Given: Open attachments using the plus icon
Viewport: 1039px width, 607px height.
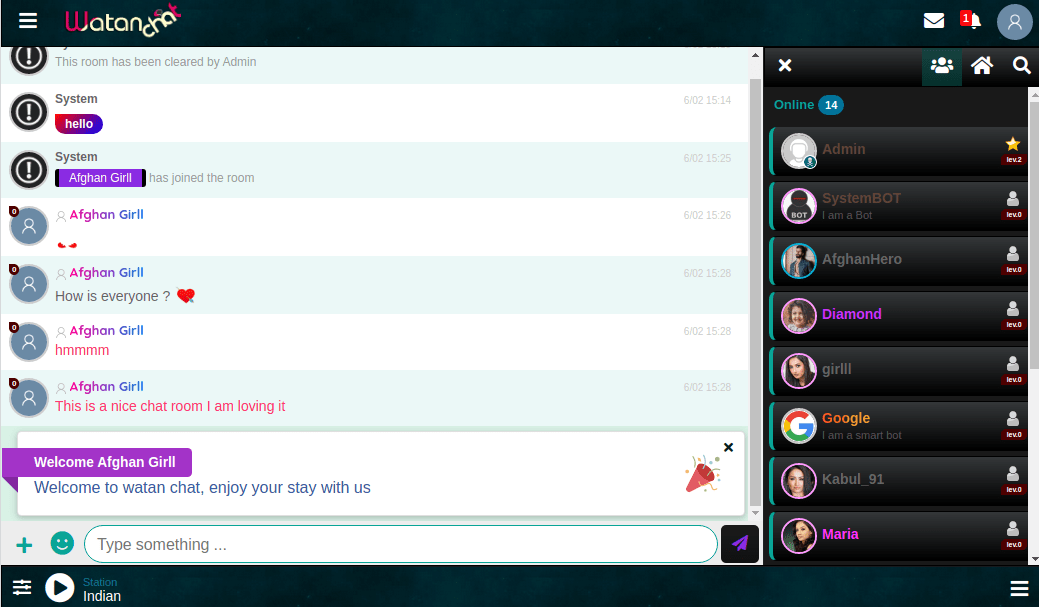Looking at the screenshot, I should (23, 544).
